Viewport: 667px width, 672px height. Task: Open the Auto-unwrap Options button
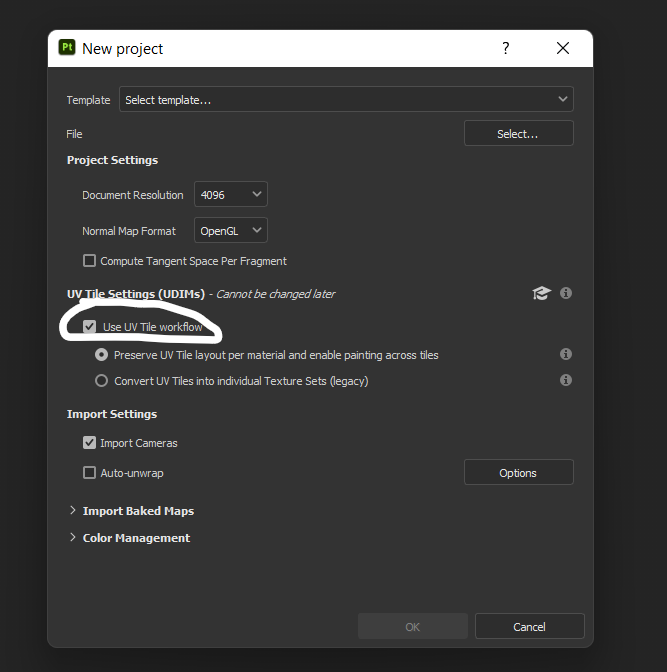click(518, 473)
